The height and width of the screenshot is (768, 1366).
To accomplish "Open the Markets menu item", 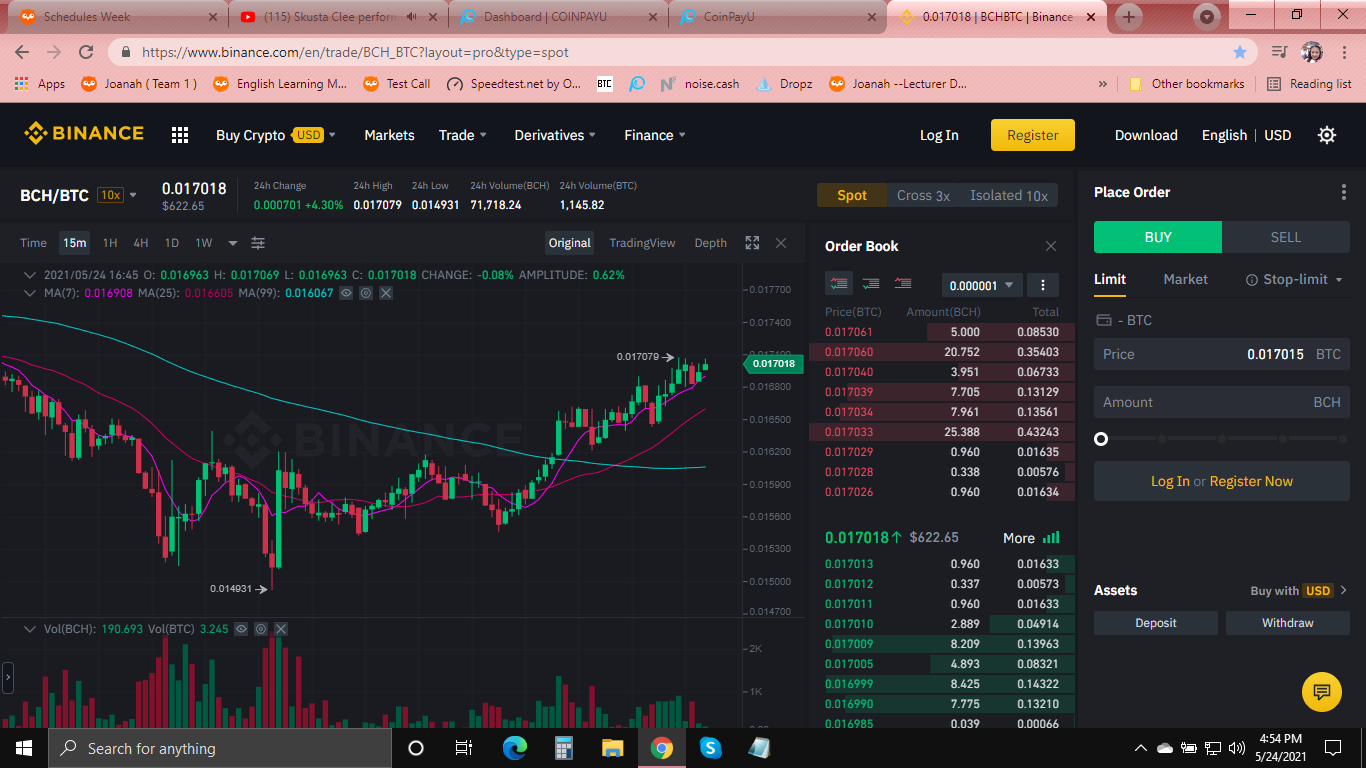I will 389,135.
